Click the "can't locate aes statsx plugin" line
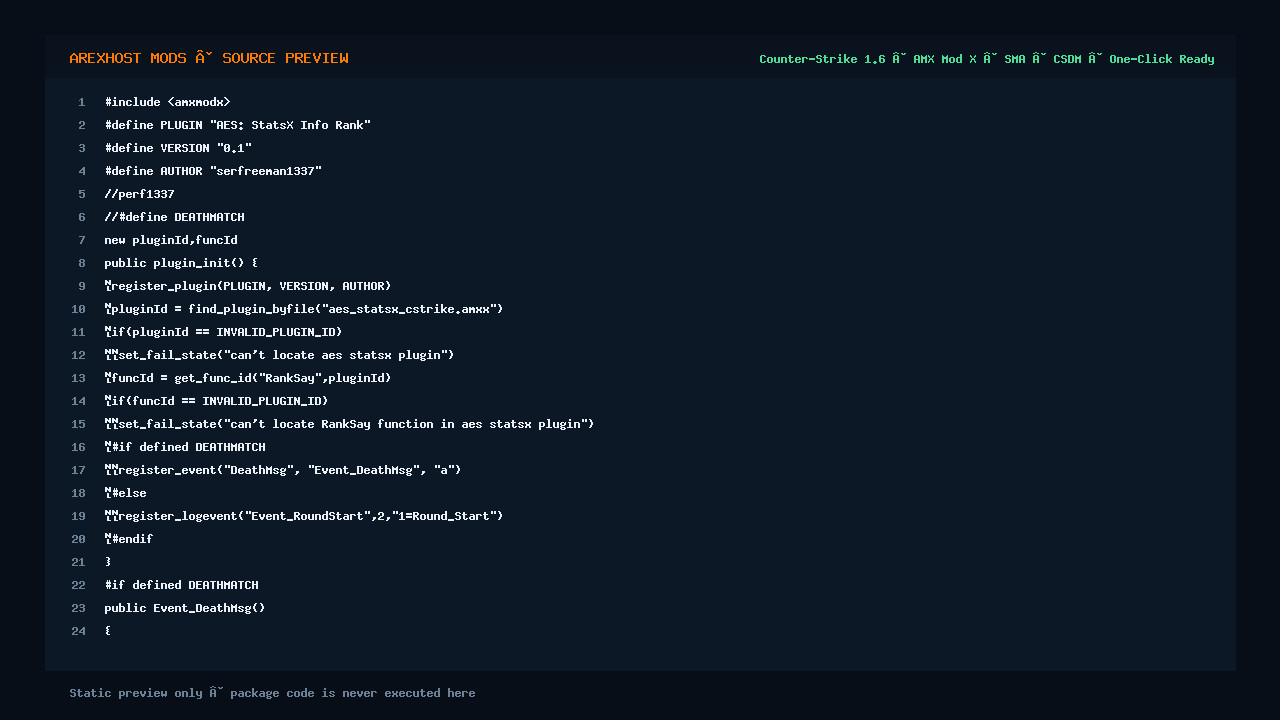1280x720 pixels. [279, 355]
